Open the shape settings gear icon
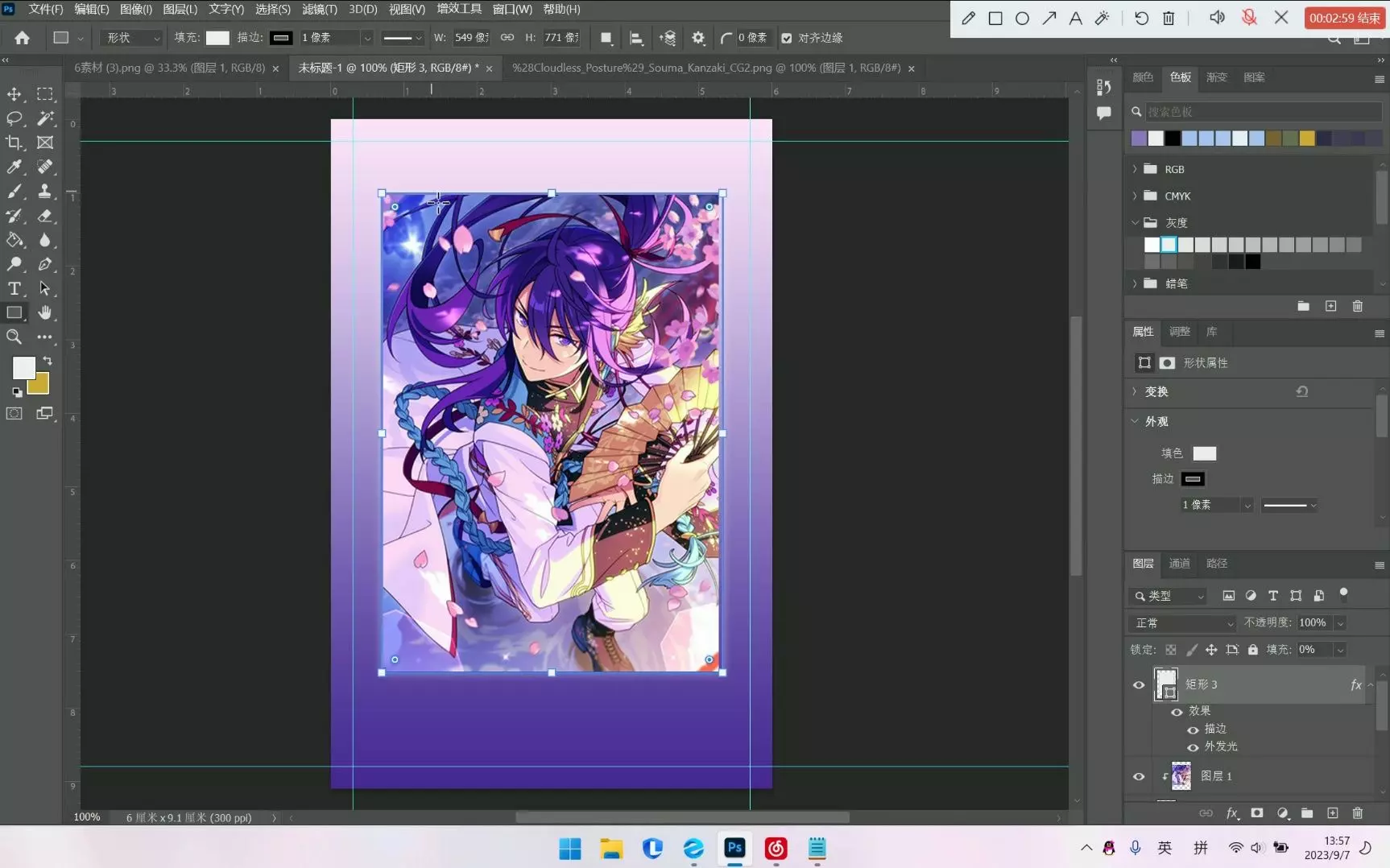Screen dimensions: 1390x868 [698, 38]
